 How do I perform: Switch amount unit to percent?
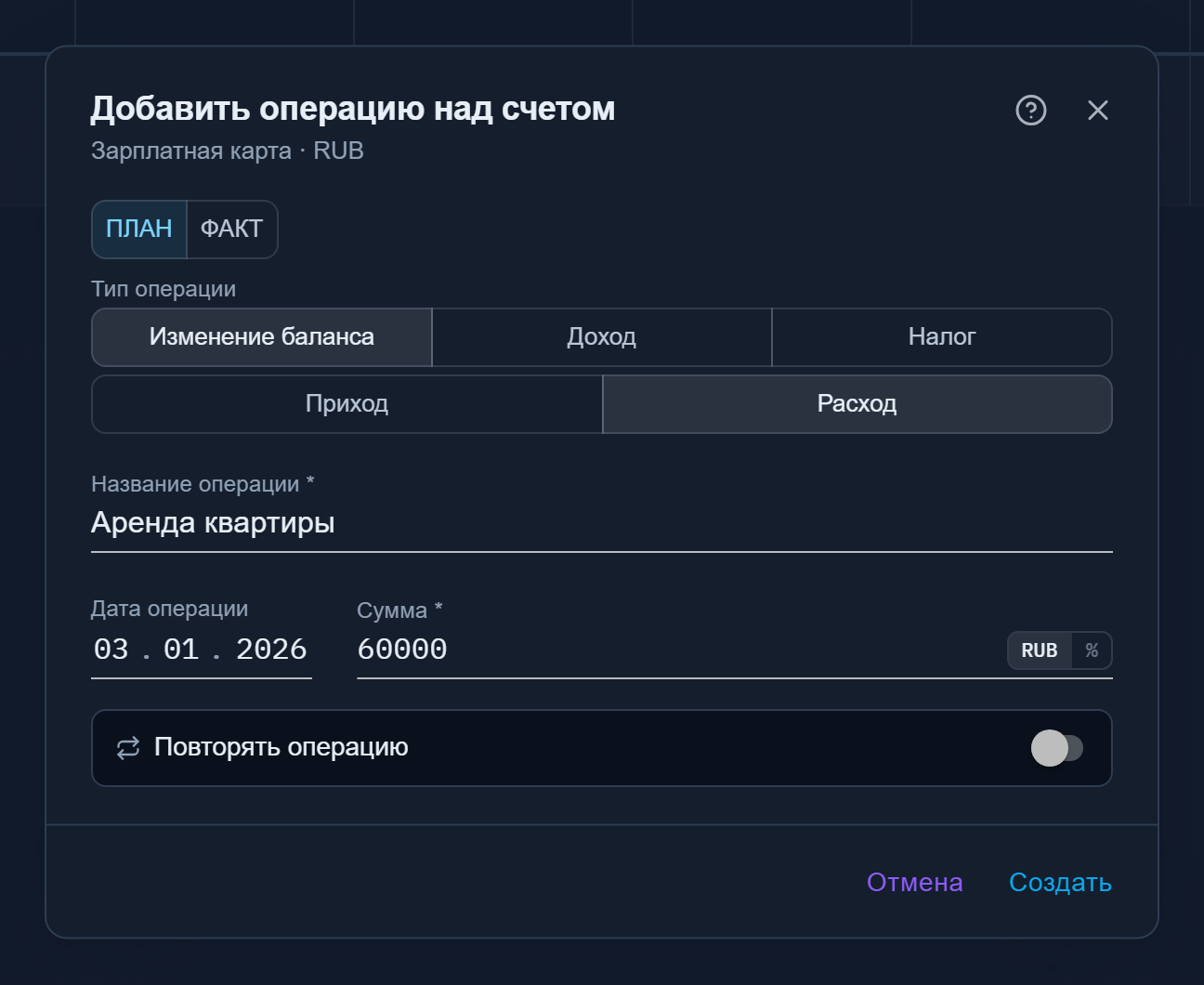[1093, 650]
